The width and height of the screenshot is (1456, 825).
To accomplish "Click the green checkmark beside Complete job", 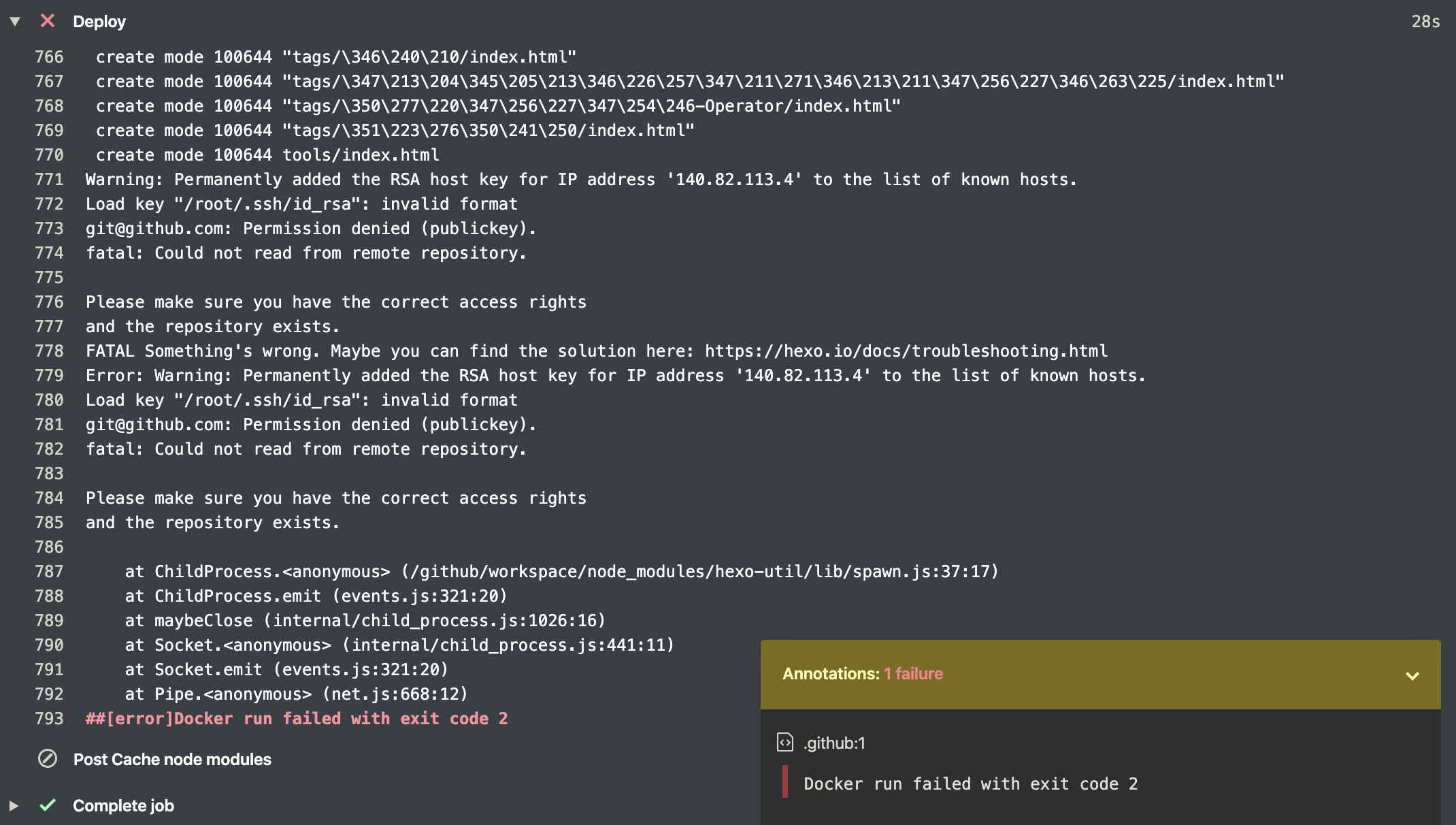I will pos(48,805).
